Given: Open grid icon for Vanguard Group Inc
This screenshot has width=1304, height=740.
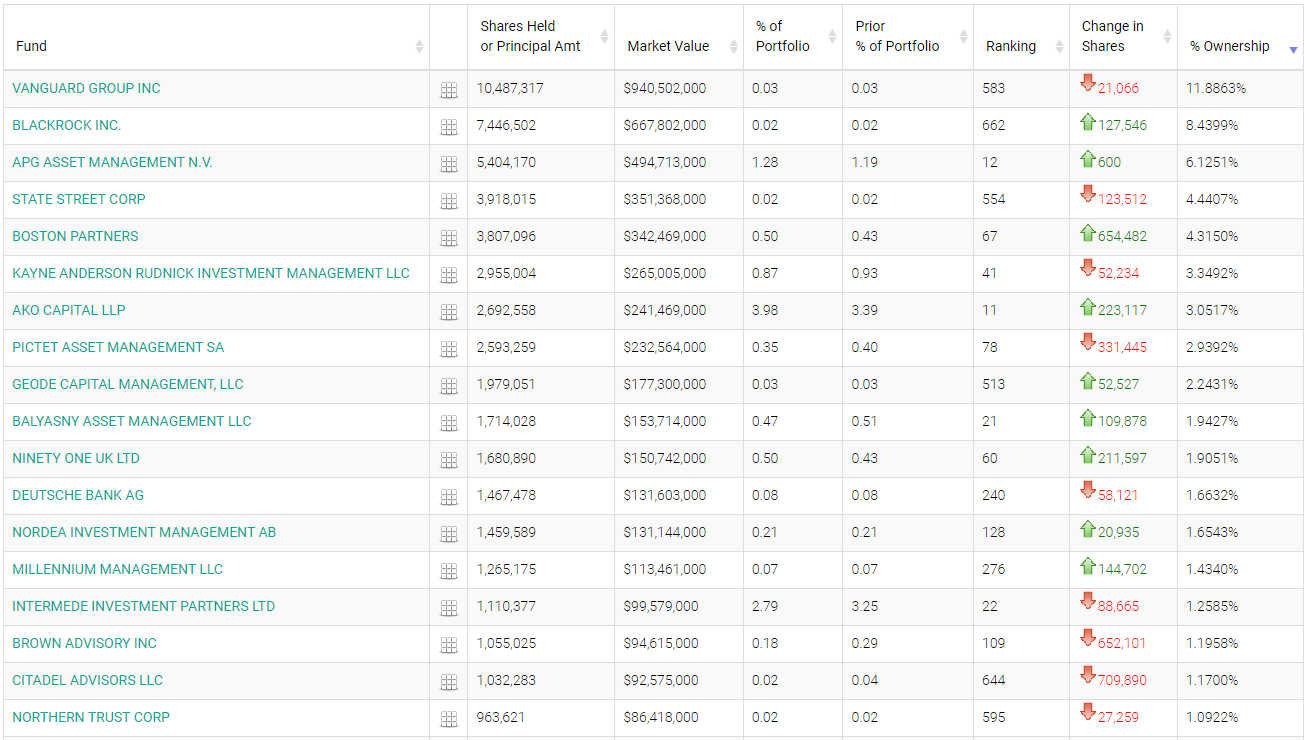Looking at the screenshot, I should click(449, 91).
